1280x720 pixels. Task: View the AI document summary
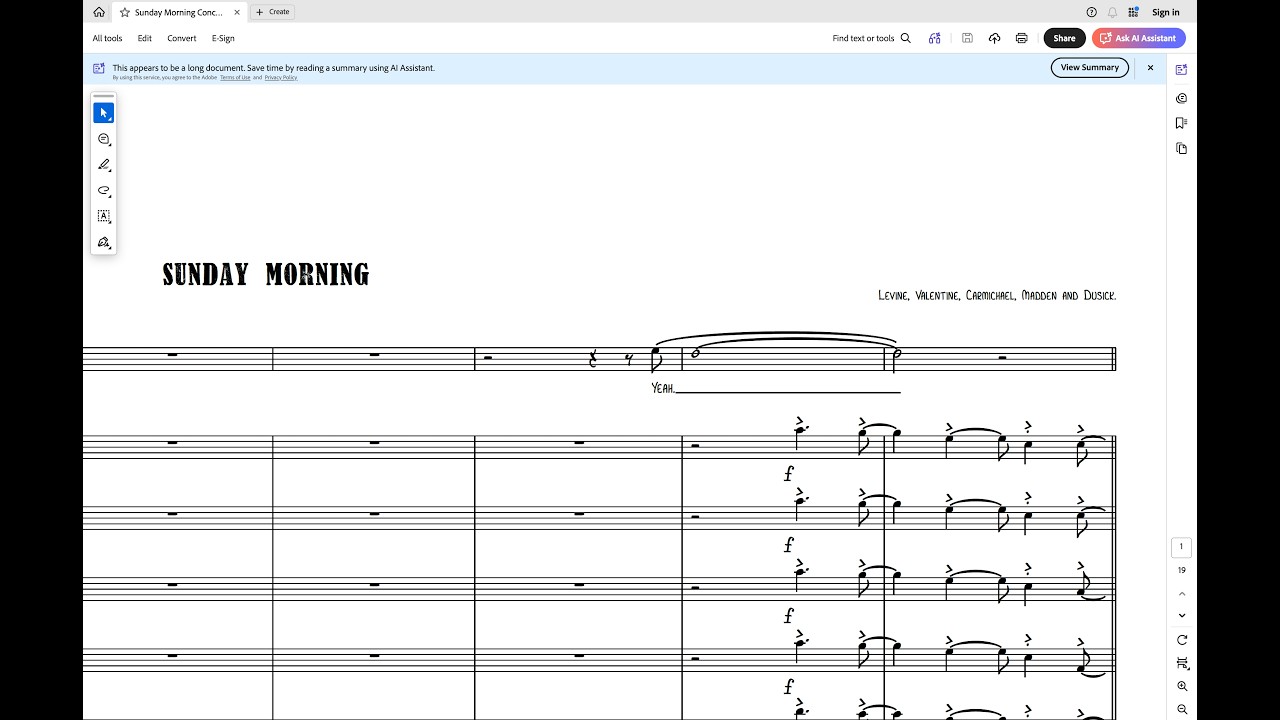(1090, 67)
